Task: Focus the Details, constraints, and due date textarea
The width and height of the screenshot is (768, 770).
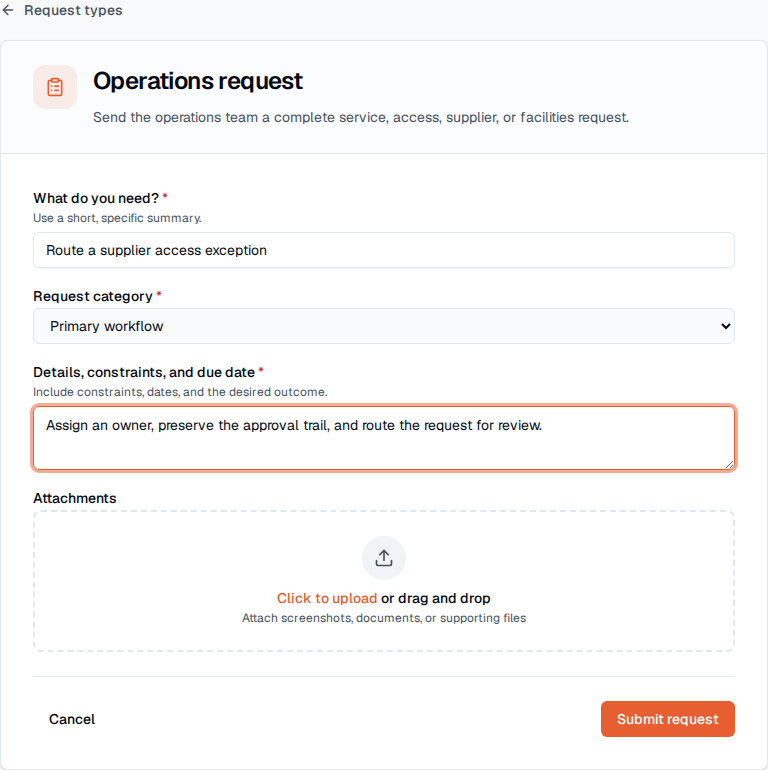Action: click(384, 438)
